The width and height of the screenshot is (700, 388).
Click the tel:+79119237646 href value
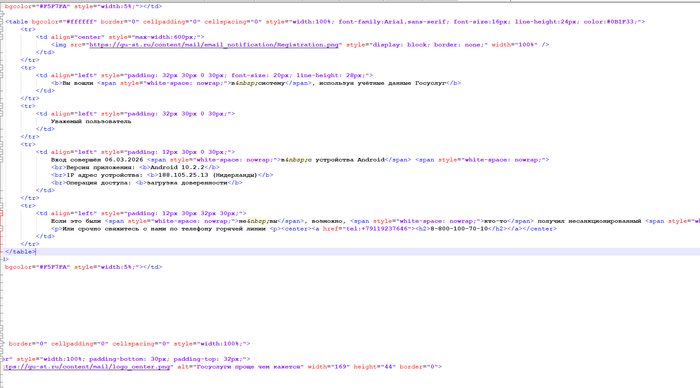pos(378,229)
